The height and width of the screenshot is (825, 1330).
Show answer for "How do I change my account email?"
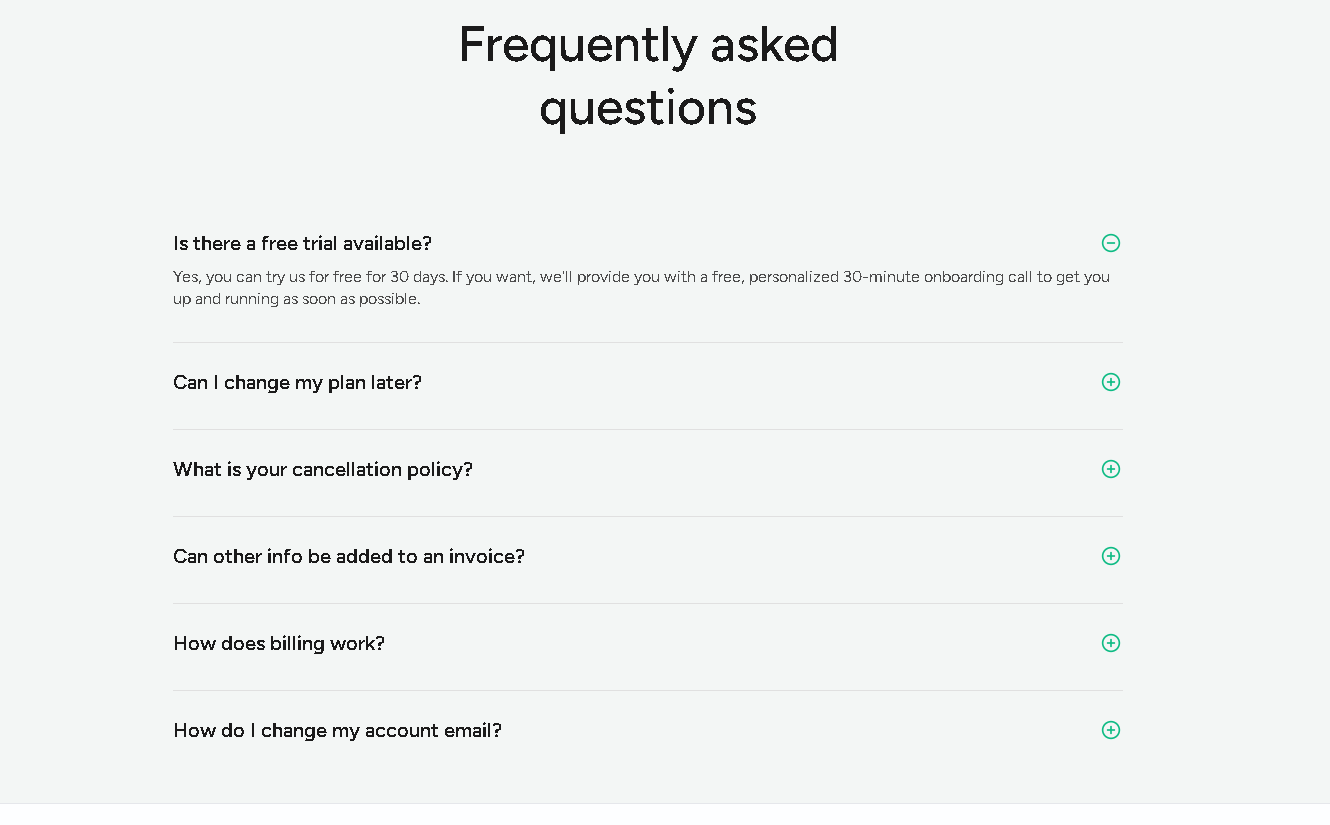(337, 730)
